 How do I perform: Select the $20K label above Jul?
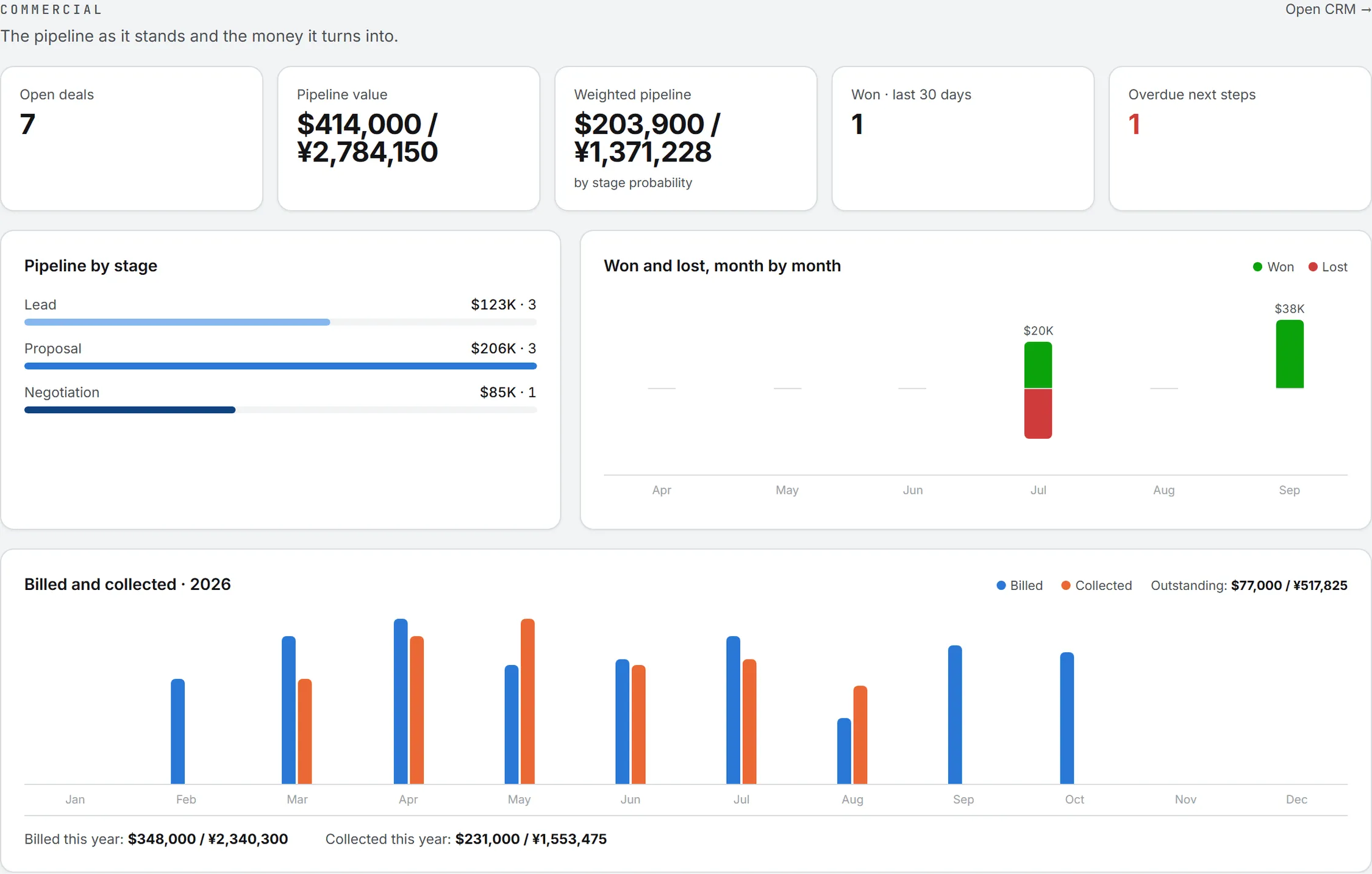[1038, 331]
